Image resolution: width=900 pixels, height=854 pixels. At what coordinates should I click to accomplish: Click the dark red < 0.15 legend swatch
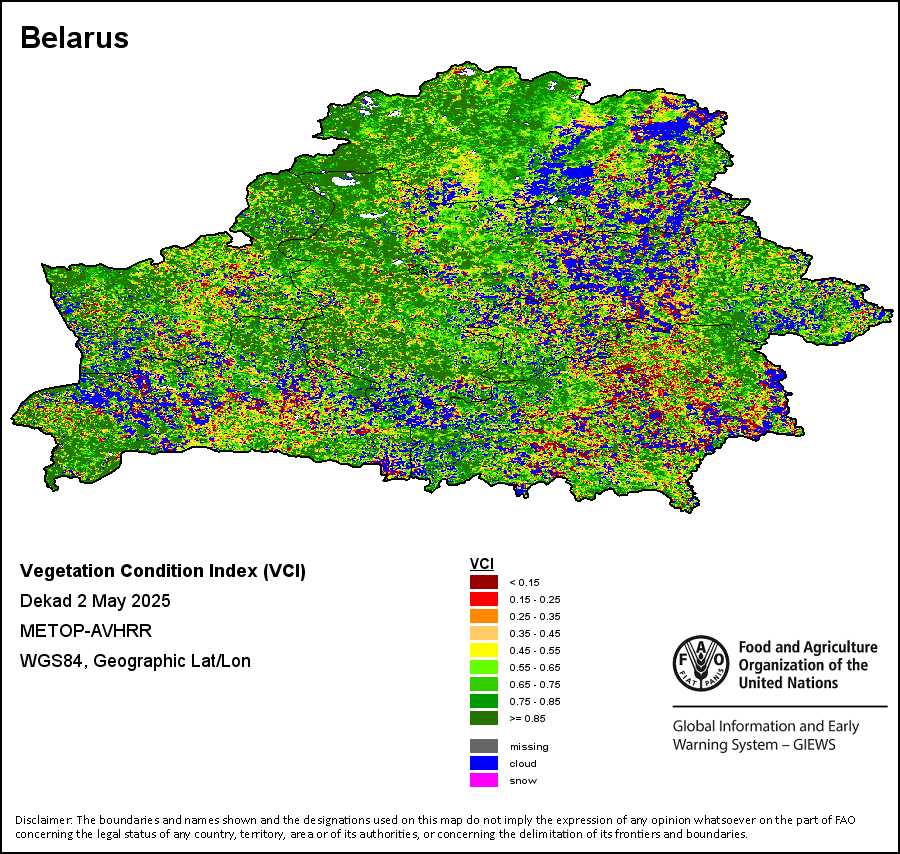pos(484,582)
